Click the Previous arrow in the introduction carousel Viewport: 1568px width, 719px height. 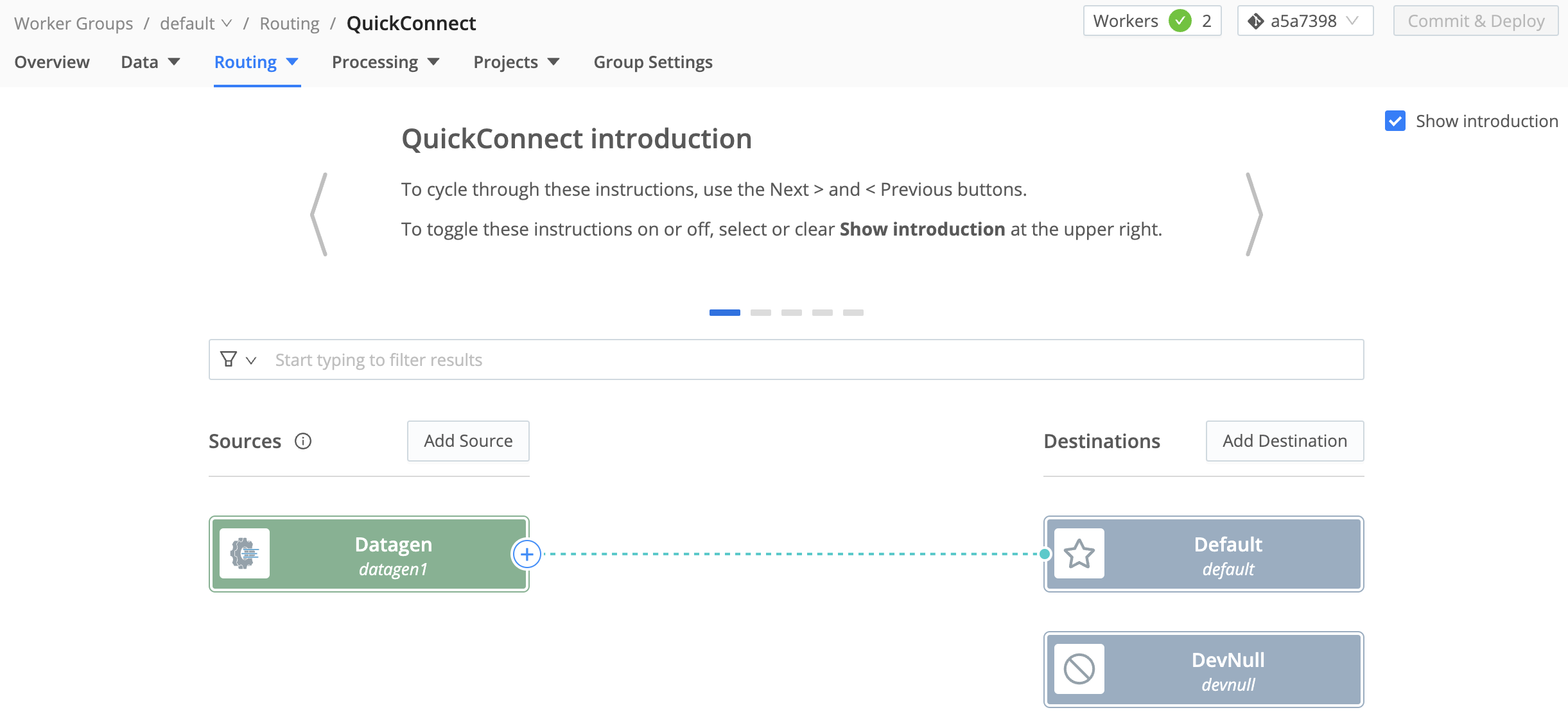pyautogui.click(x=320, y=214)
